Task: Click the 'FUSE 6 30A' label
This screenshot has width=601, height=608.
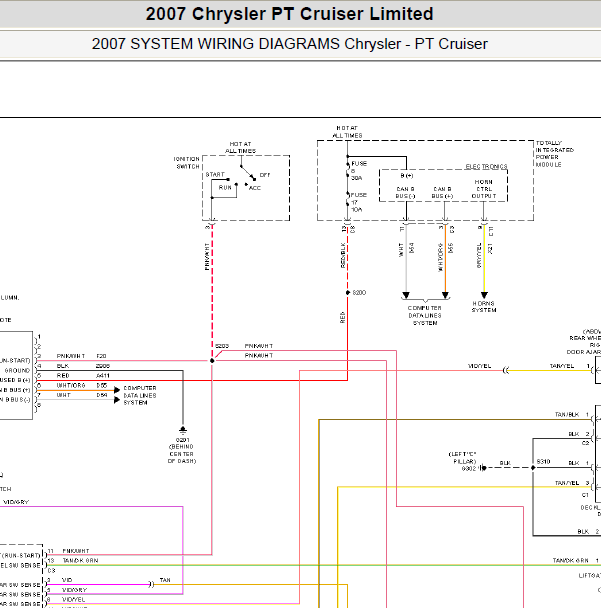Action: coord(358,171)
